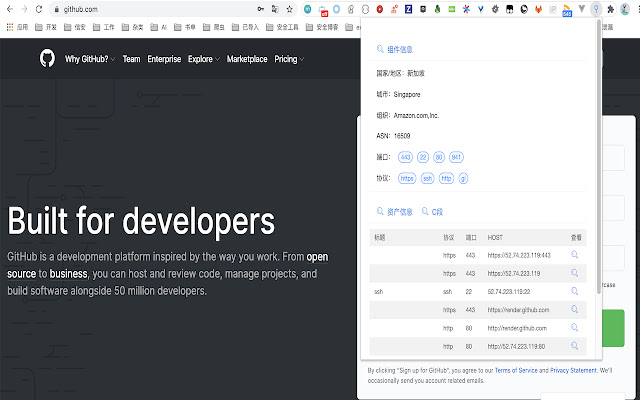
Task: Select the ssh protocol tag
Action: [427, 178]
